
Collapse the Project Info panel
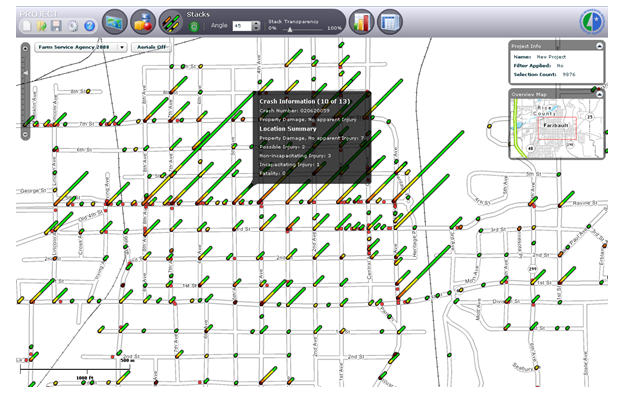[x=599, y=46]
